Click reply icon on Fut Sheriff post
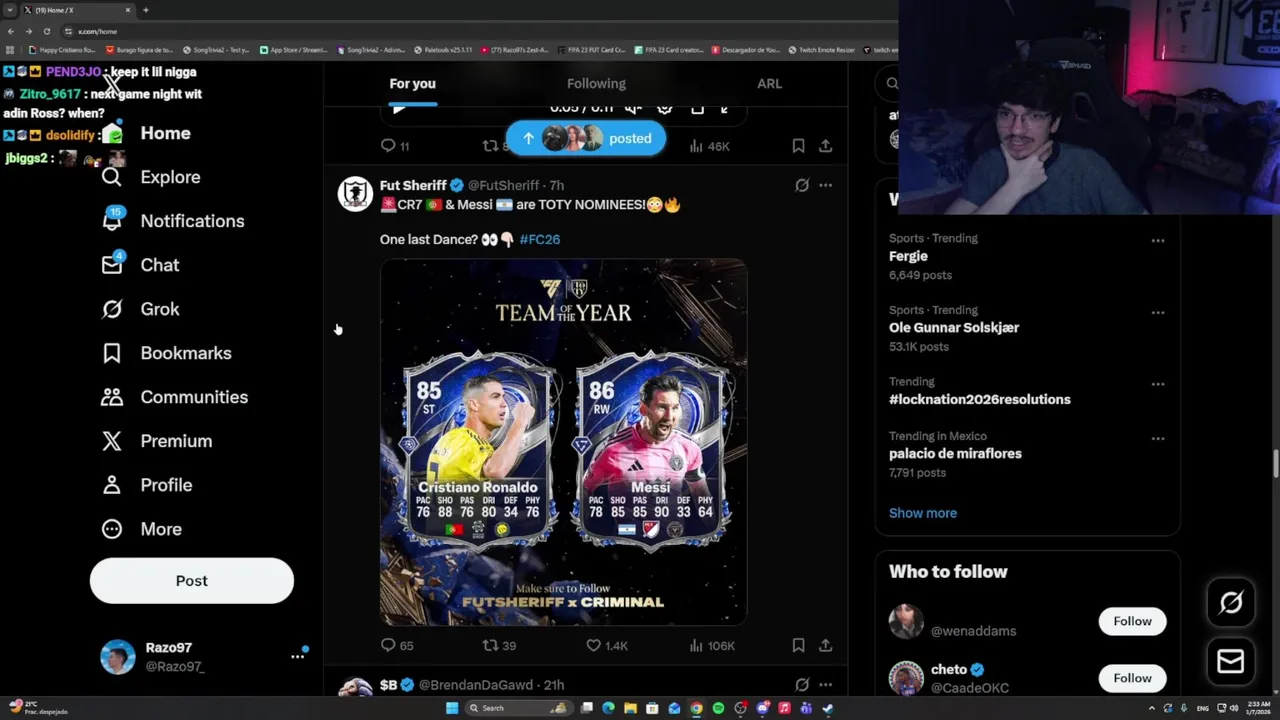This screenshot has width=1280, height=720. pyautogui.click(x=388, y=645)
